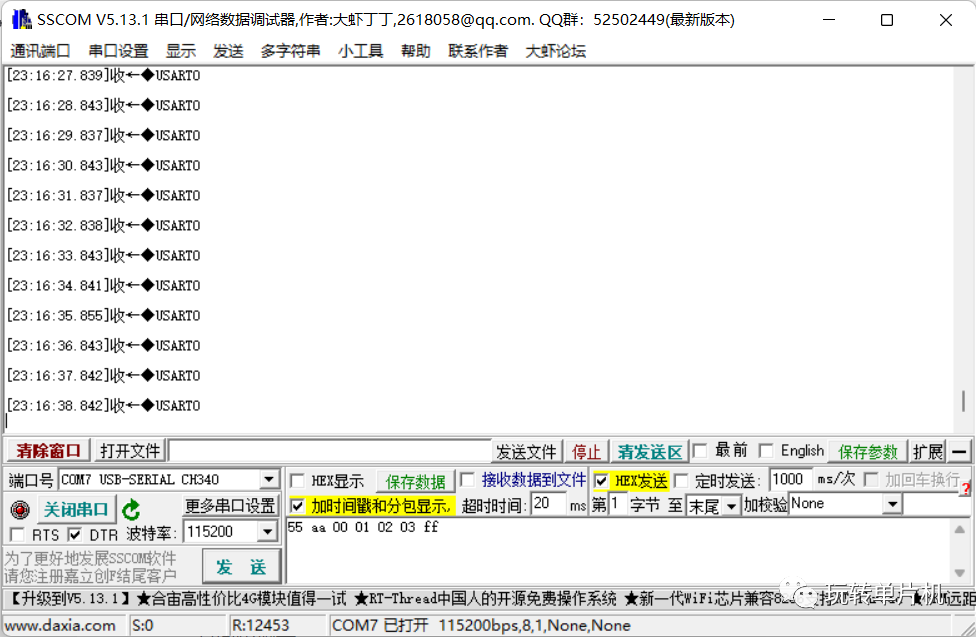Click the port status indicator beside 关闭串口
976x637 pixels.
point(17,508)
